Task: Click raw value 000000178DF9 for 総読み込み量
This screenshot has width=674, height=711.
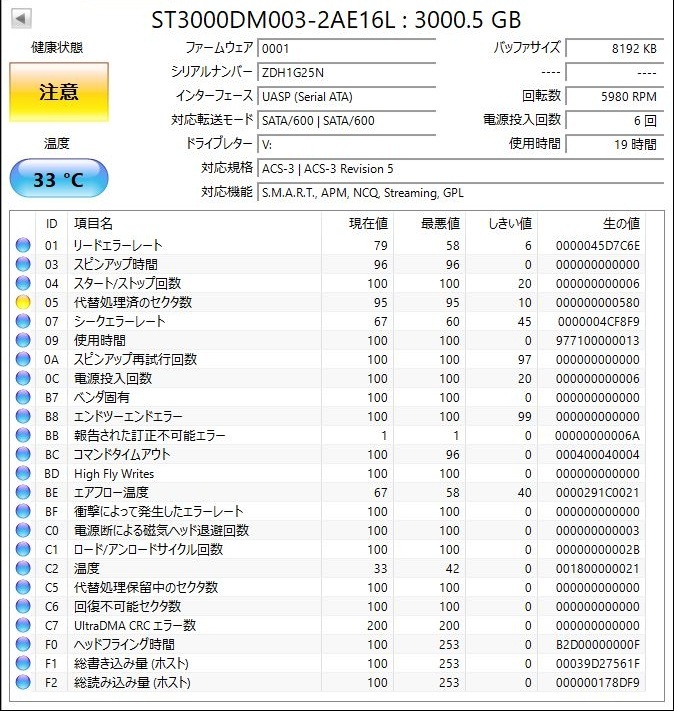Action: tap(598, 682)
